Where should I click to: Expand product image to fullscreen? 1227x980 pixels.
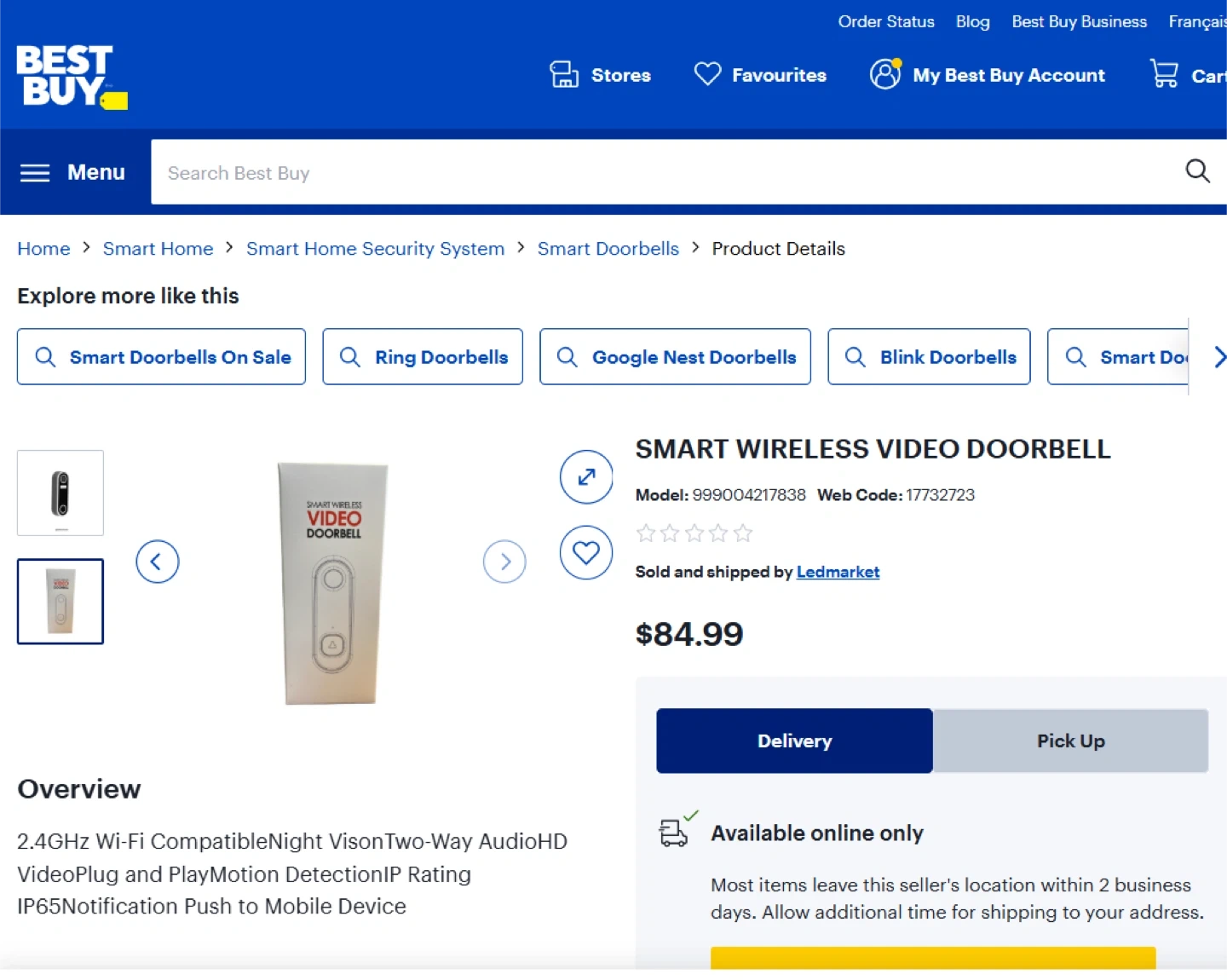[586, 477]
